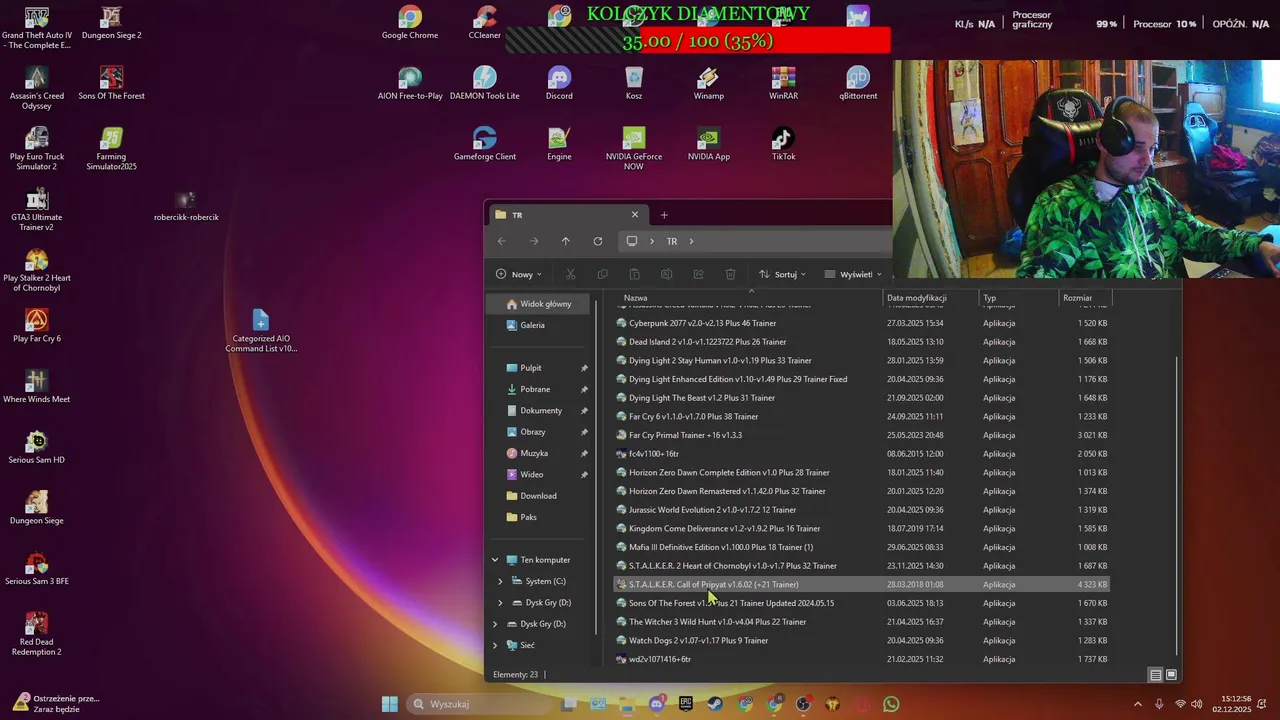Select the Winamp desktop icon
The height and width of the screenshot is (720, 1280).
coord(709,84)
